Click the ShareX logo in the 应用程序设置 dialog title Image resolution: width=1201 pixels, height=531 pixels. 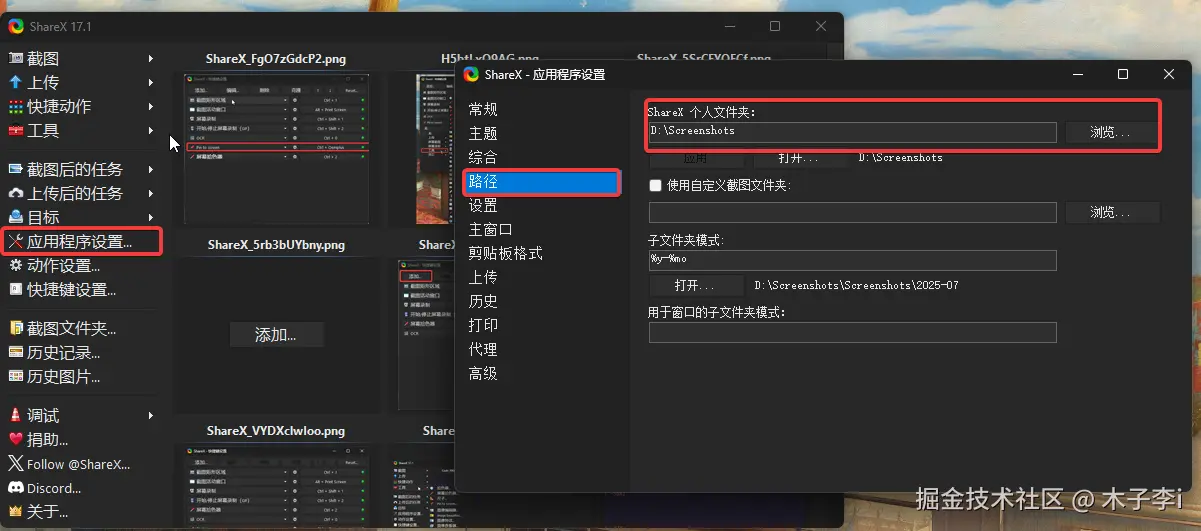471,74
